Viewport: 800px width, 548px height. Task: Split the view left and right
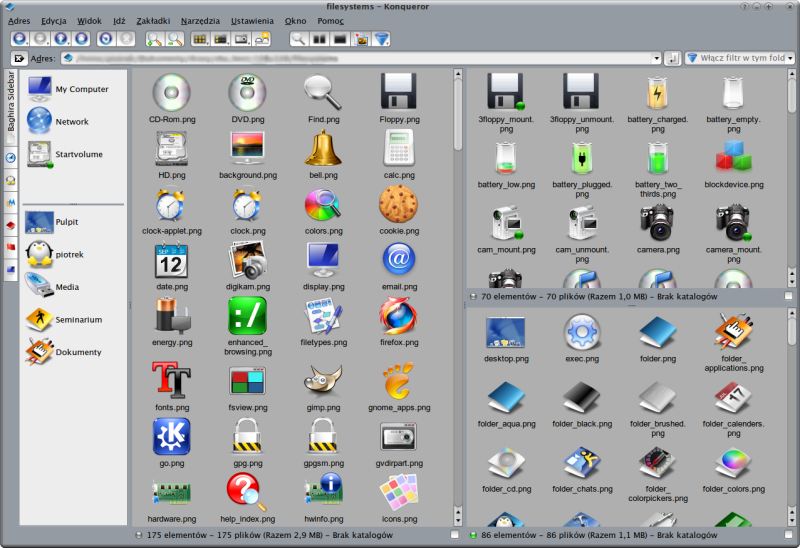(x=319, y=39)
